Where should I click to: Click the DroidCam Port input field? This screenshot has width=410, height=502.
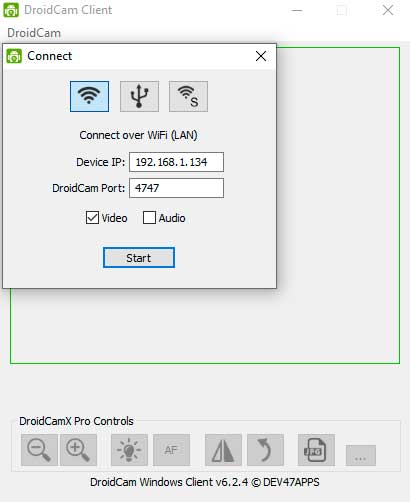pyautogui.click(x=176, y=188)
